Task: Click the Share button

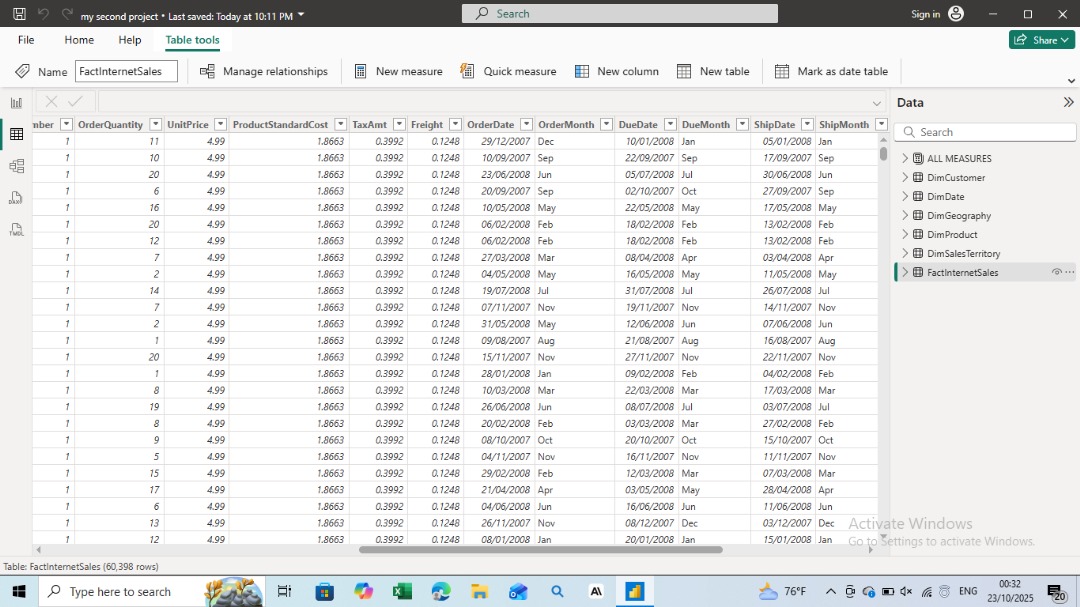Action: tap(1041, 40)
